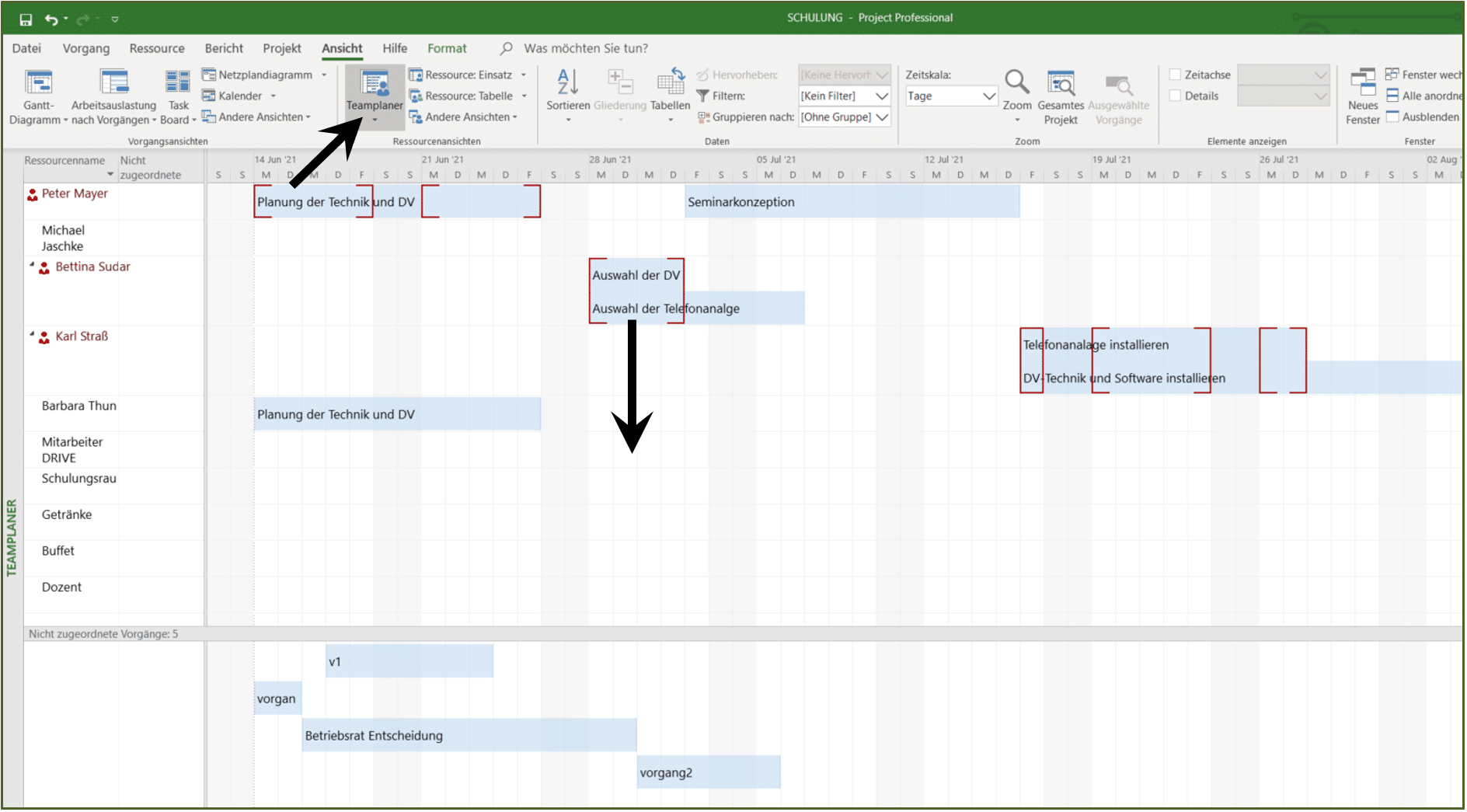Show Gesamtes Projekt in view

[x=1061, y=82]
